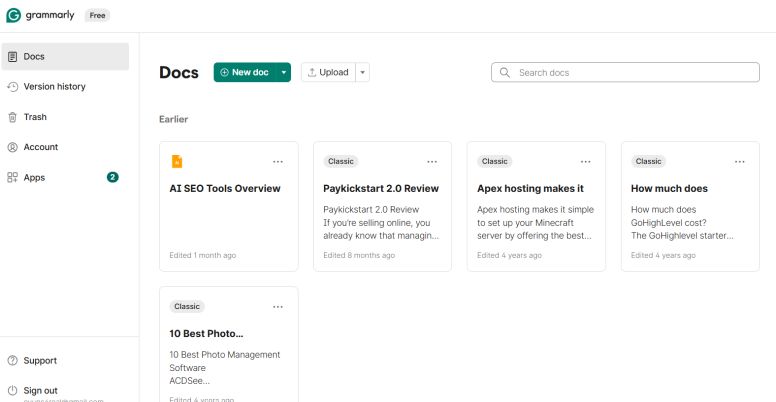Click the Earlier section heading

pyautogui.click(x=173, y=119)
